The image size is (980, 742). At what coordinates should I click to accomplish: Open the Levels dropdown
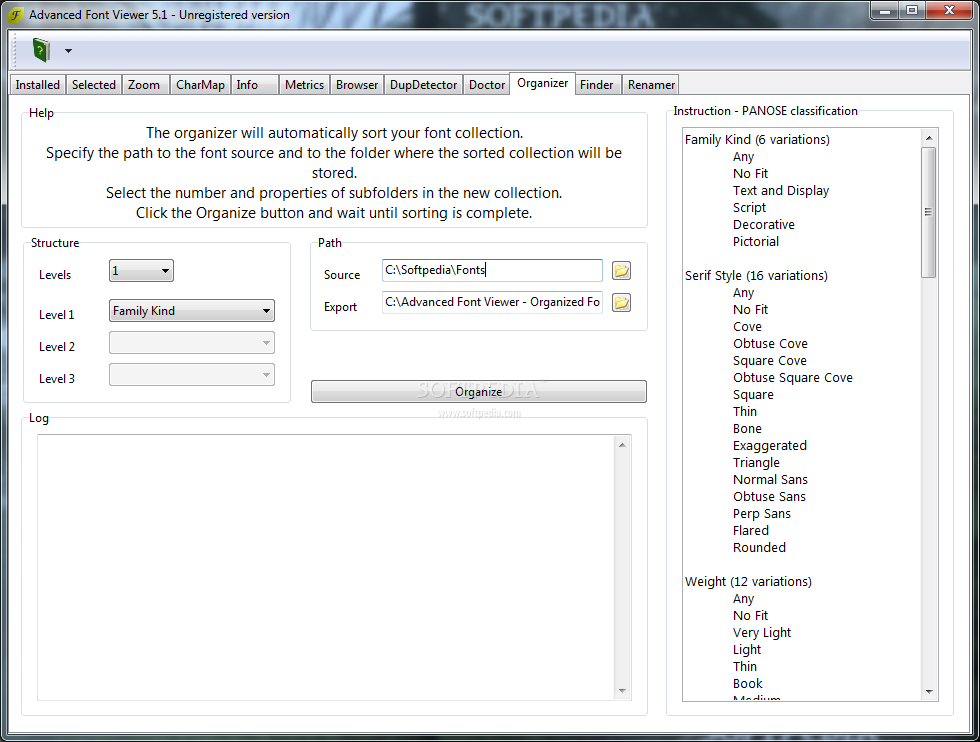pos(141,271)
